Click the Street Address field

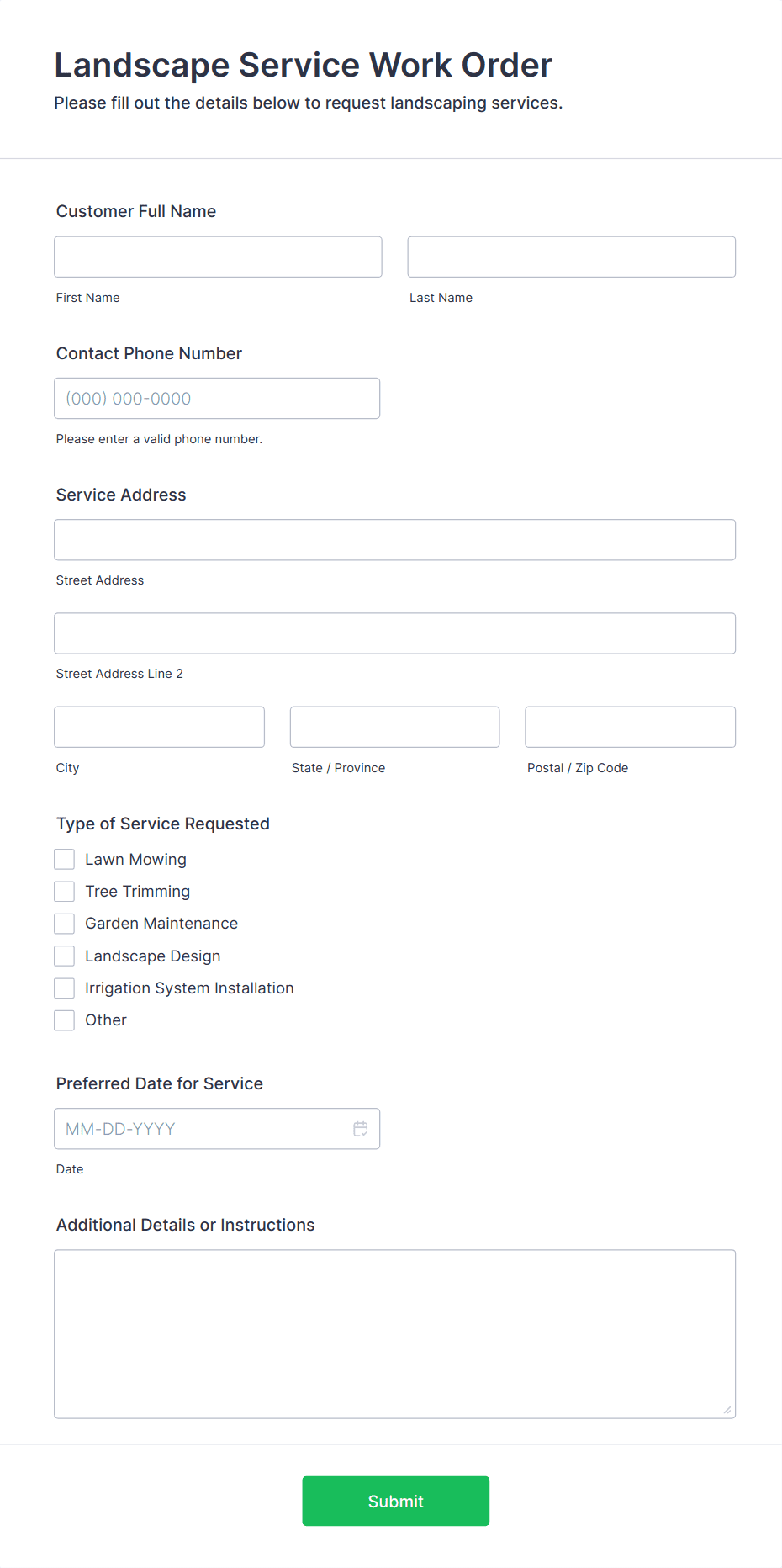coord(394,540)
